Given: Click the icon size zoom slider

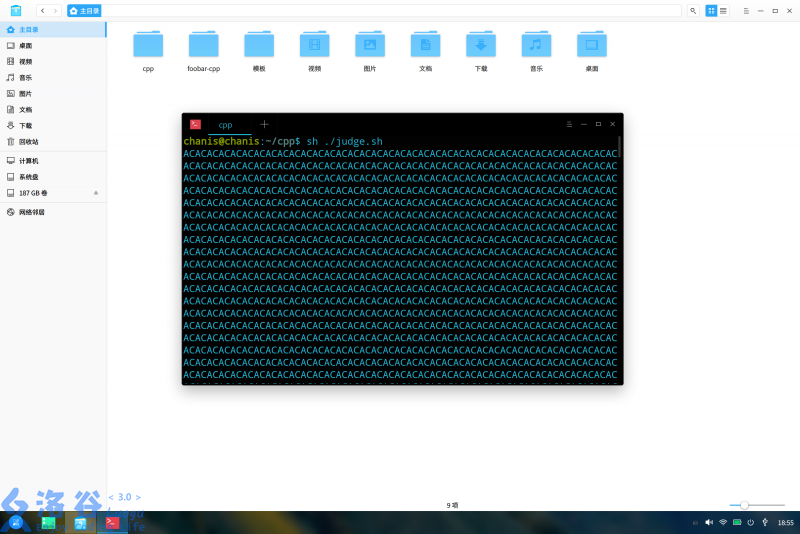Looking at the screenshot, I should point(745,505).
